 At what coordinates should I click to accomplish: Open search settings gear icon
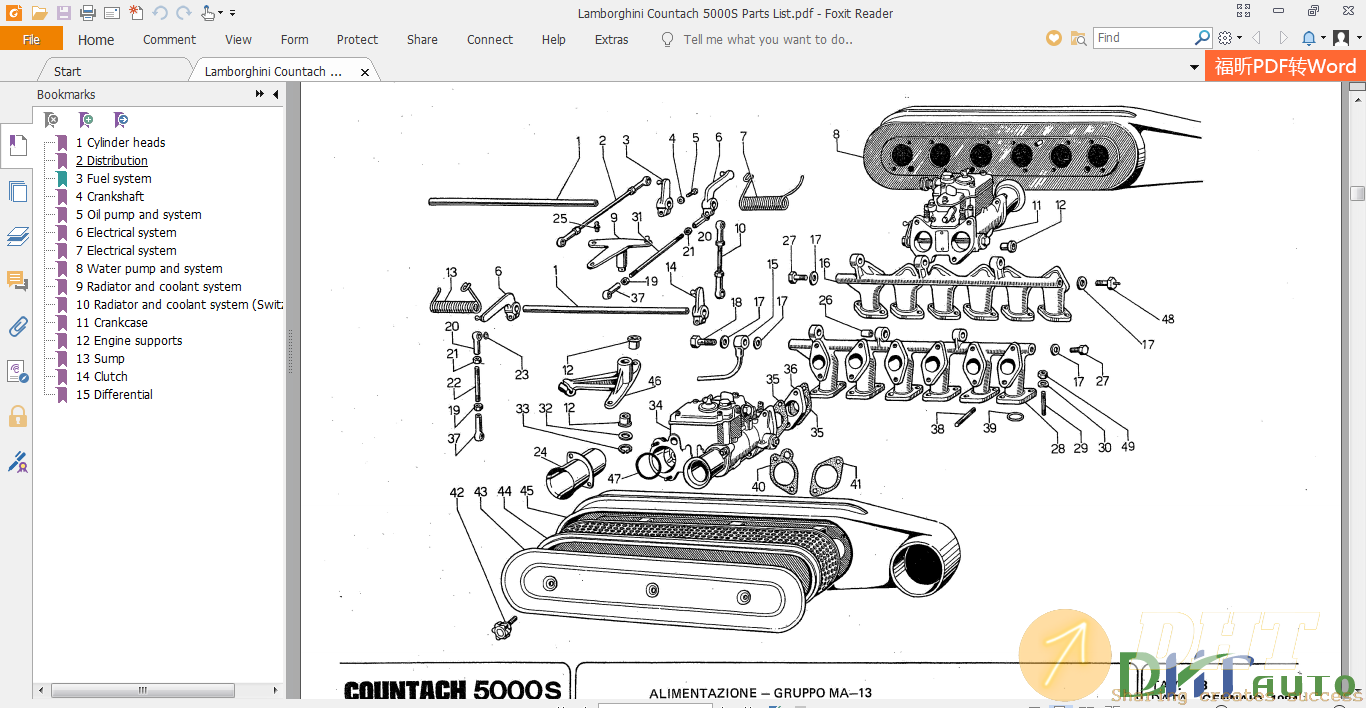(1226, 38)
